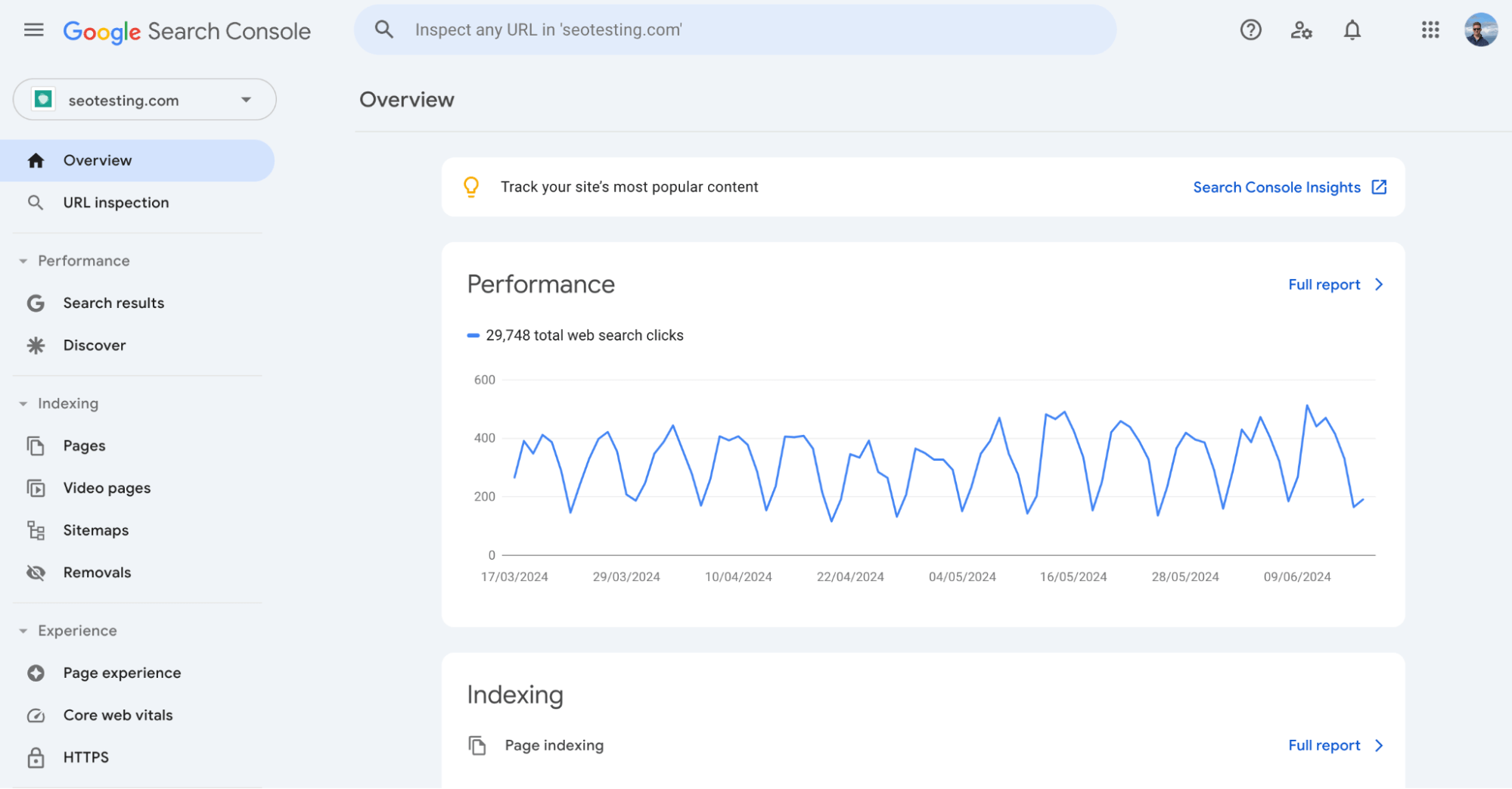Select Overview in the sidebar
The image size is (1512, 789).
137,160
